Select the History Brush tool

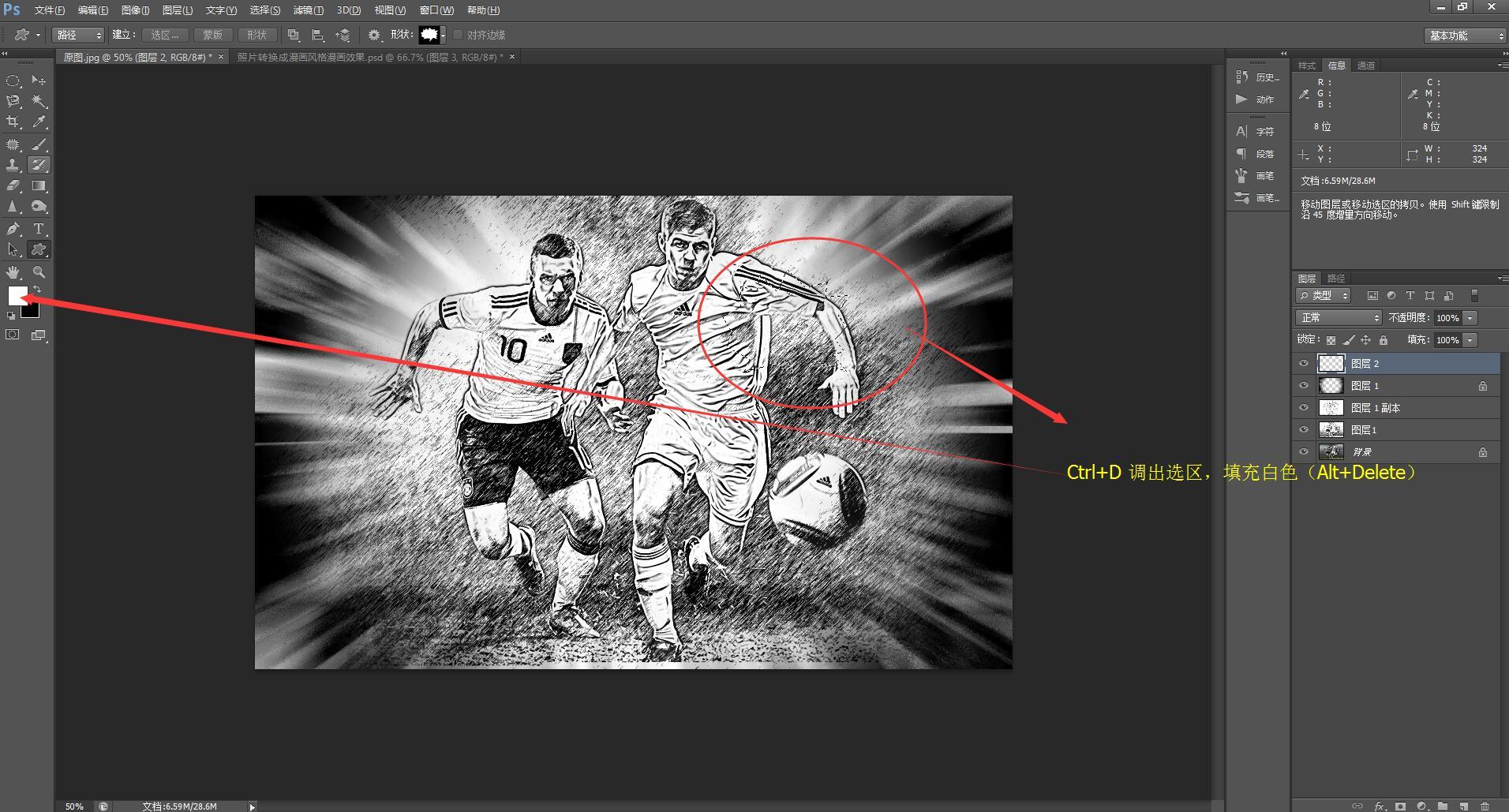pos(38,165)
